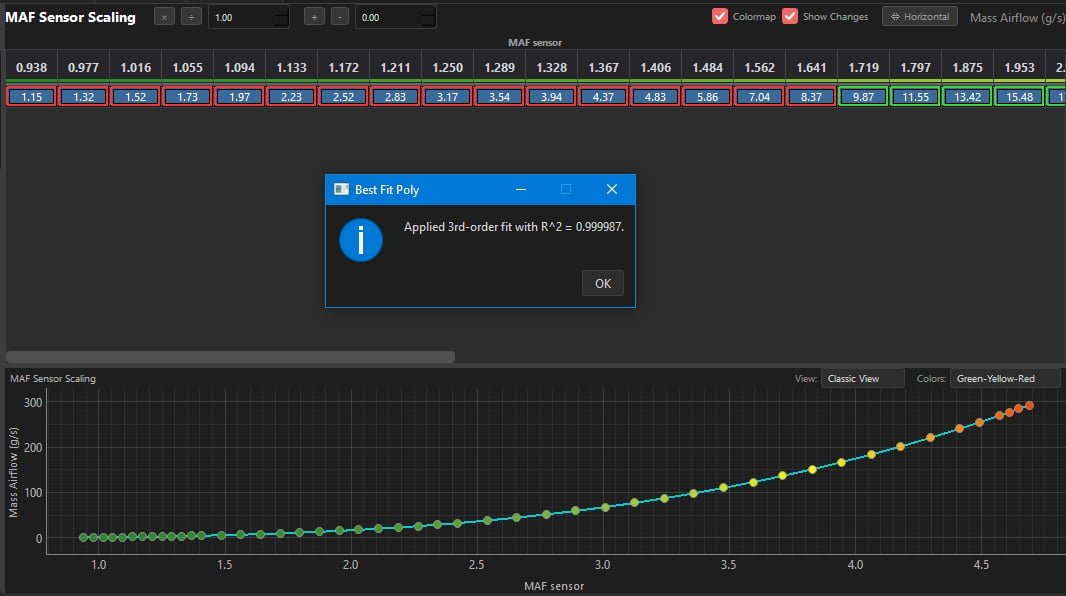Click the divide operator button
The image size is (1066, 596).
(191, 17)
